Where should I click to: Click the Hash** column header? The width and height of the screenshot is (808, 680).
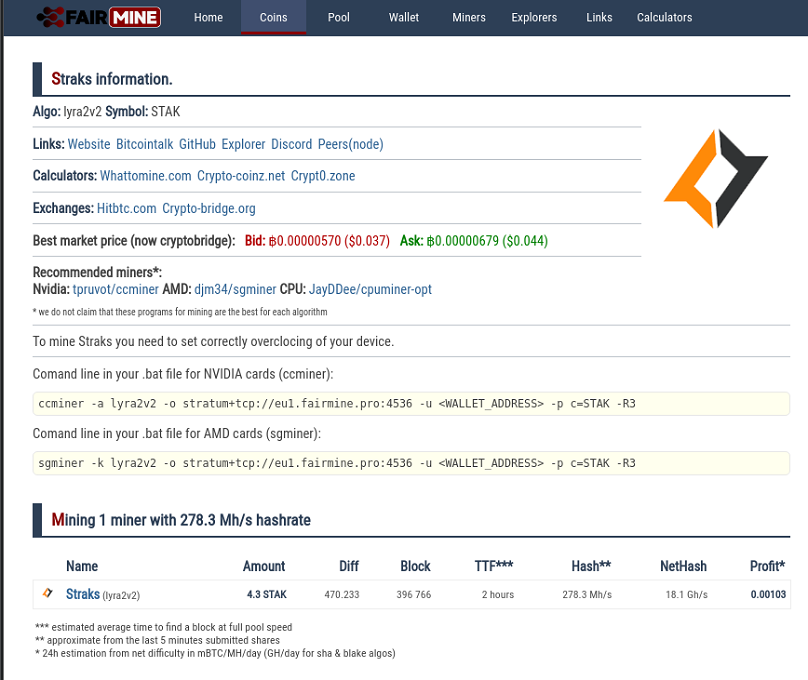click(591, 566)
